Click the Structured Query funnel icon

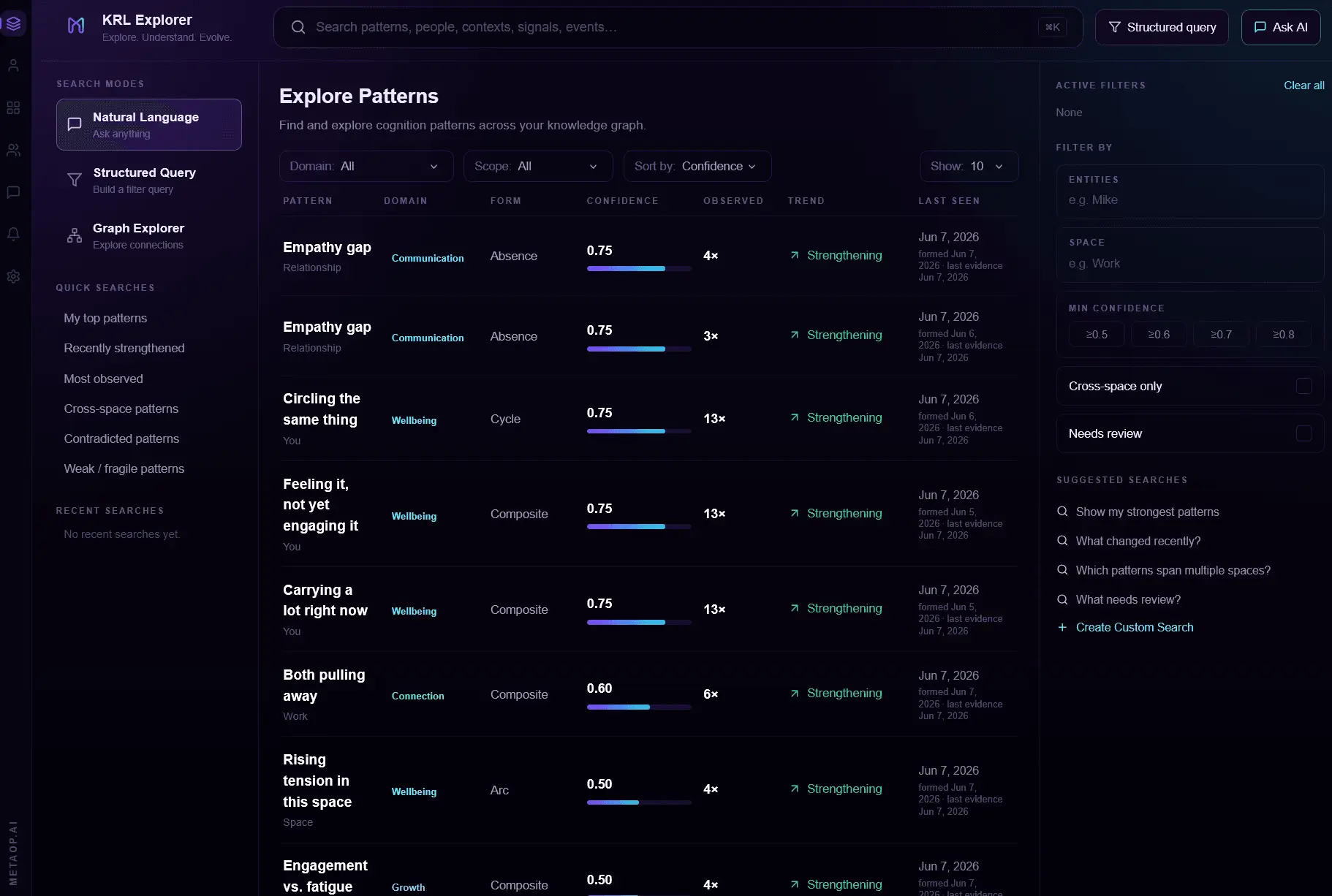[75, 180]
